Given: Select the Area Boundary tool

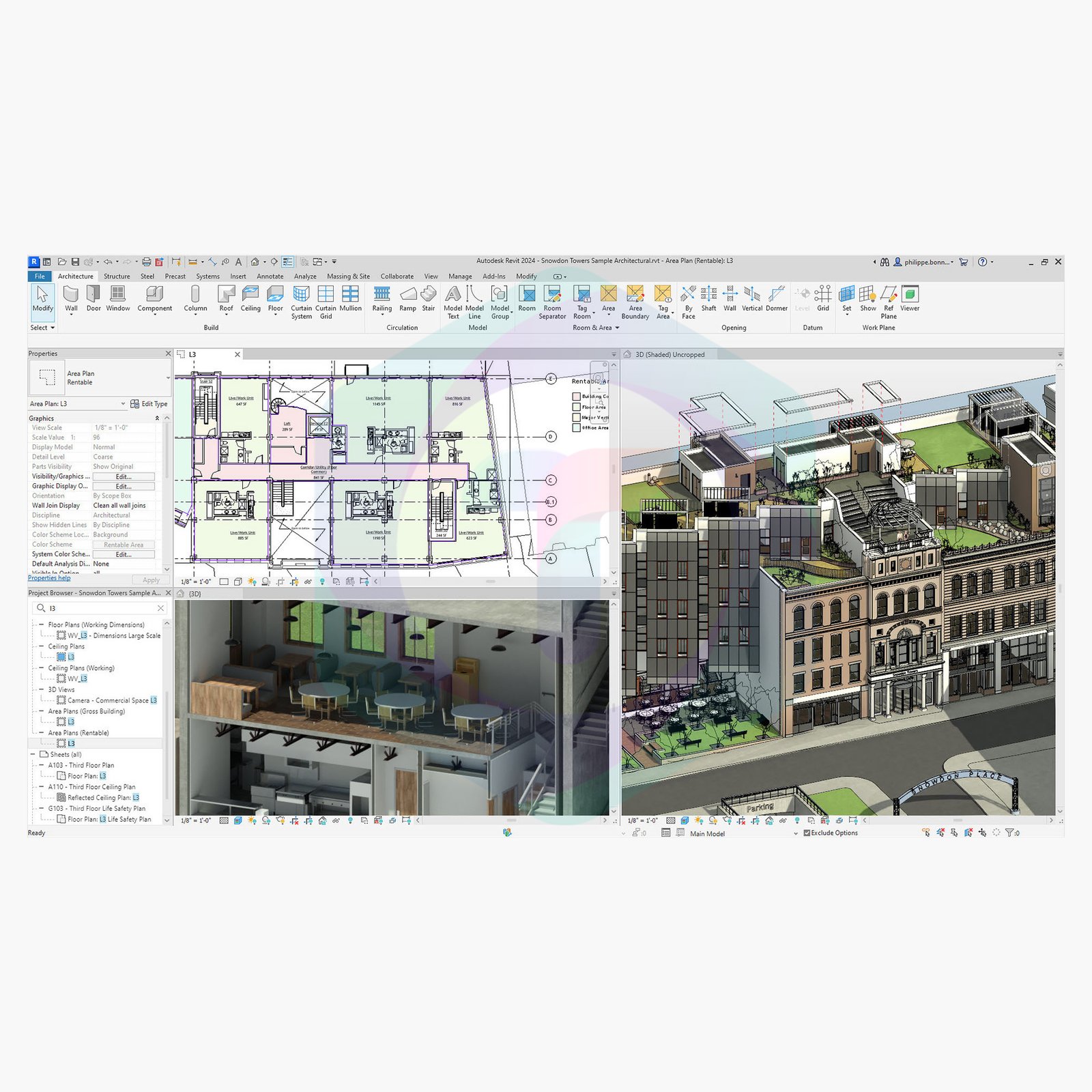Looking at the screenshot, I should tap(635, 302).
